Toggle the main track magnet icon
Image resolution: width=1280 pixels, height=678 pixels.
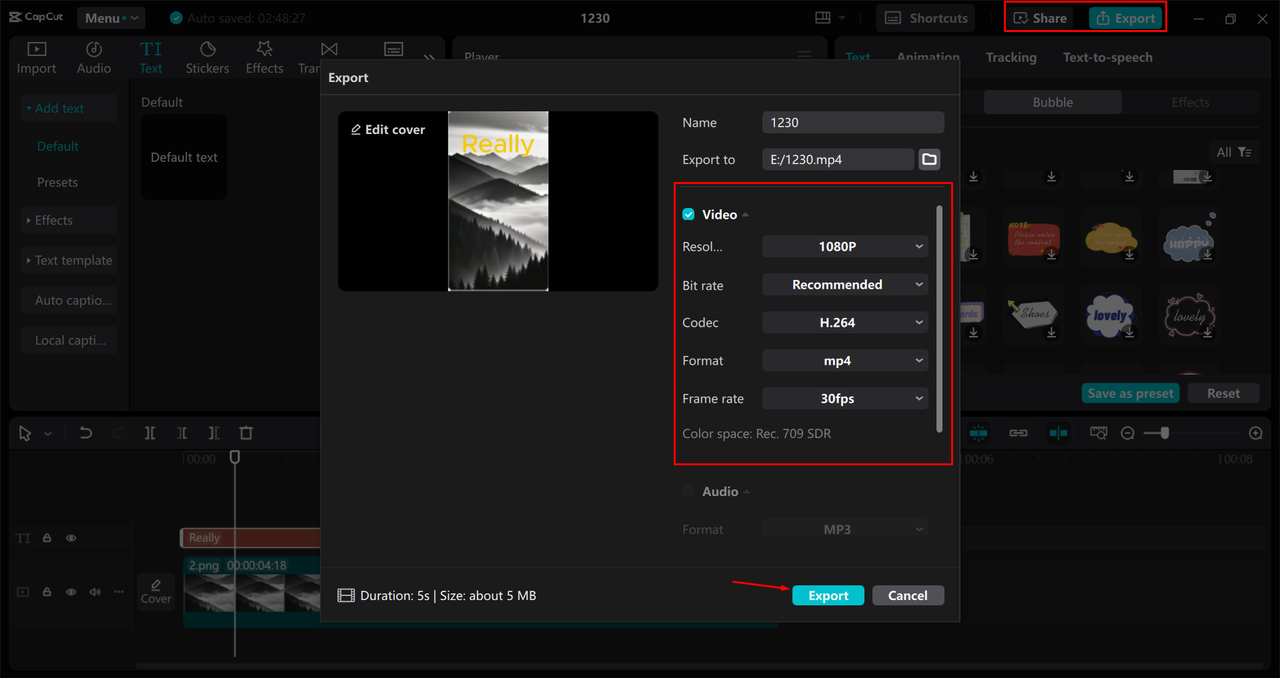pyautogui.click(x=978, y=433)
